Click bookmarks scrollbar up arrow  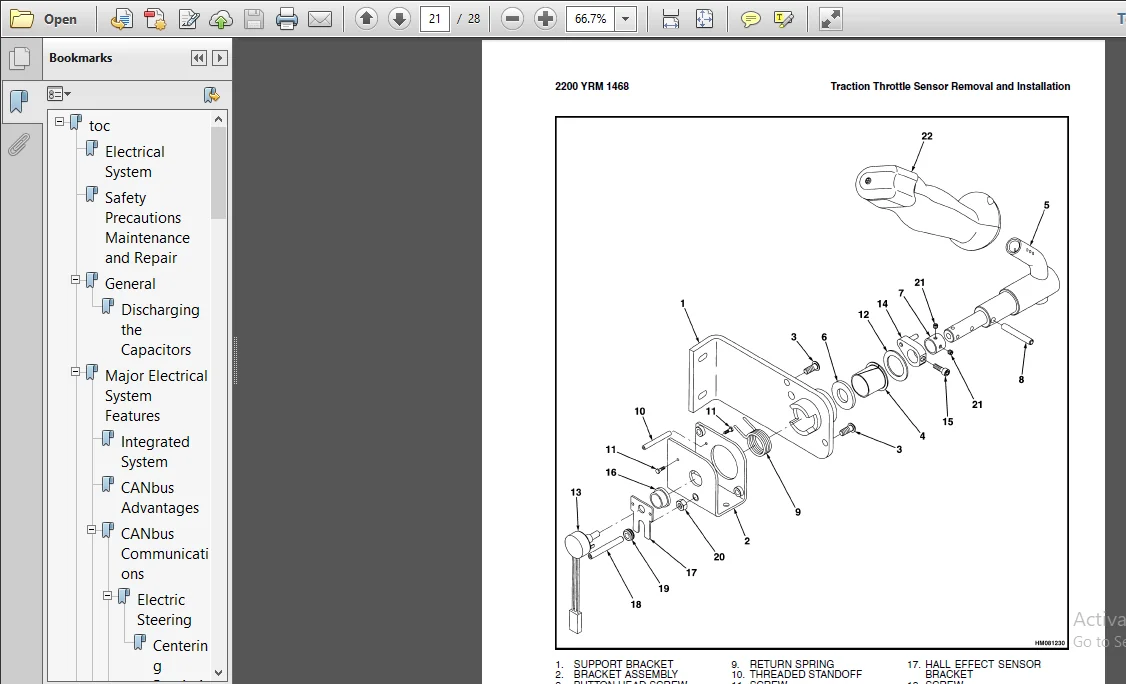click(218, 119)
